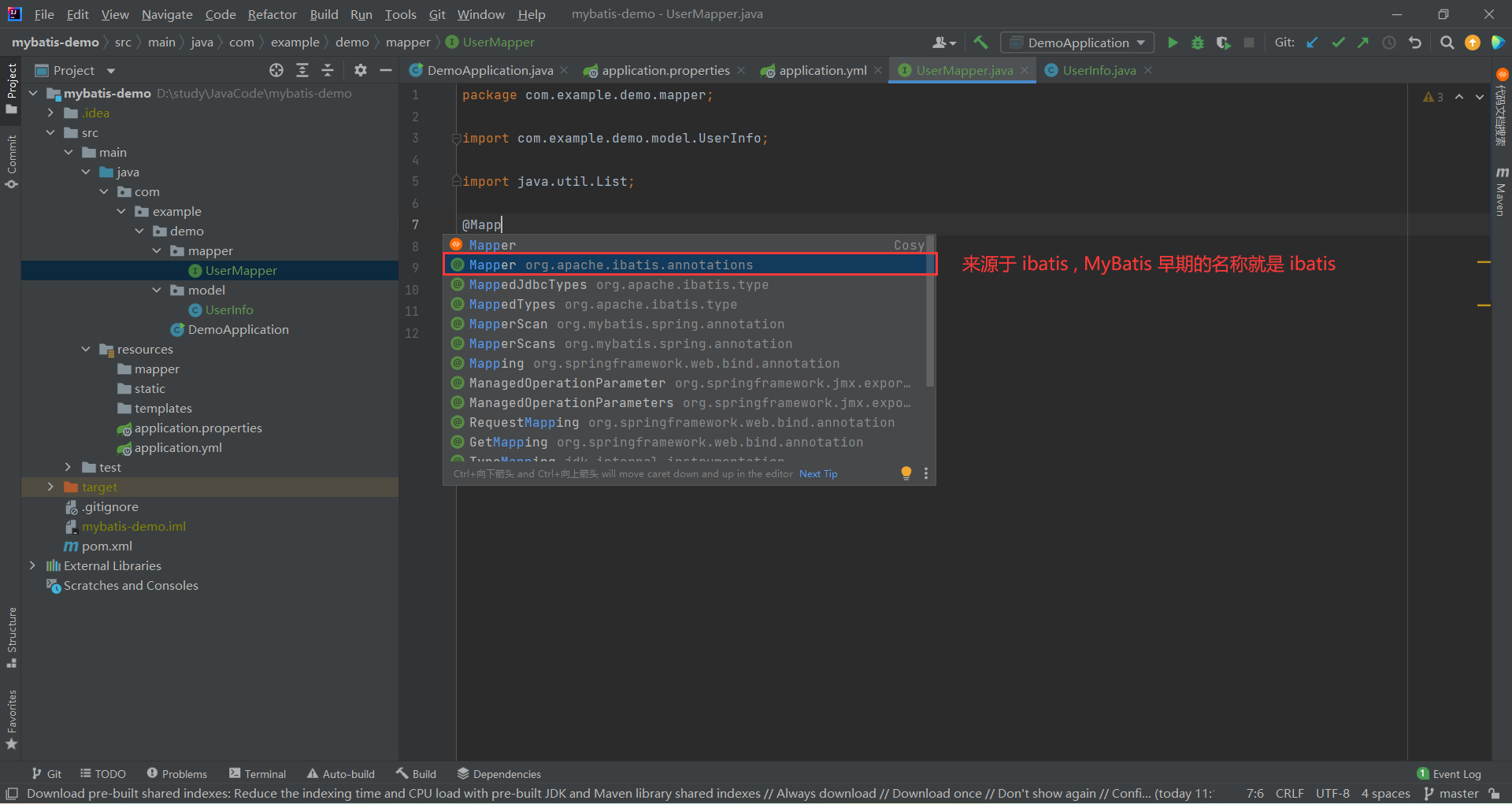Show Git history clock icon

[x=1389, y=43]
